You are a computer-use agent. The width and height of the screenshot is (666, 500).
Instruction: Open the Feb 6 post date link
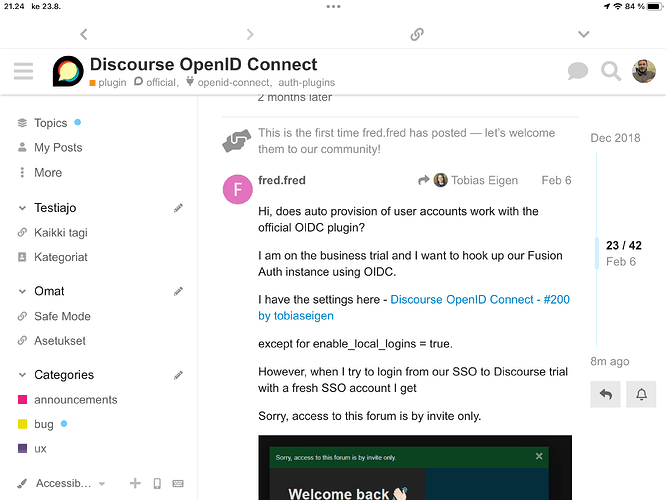pos(556,181)
